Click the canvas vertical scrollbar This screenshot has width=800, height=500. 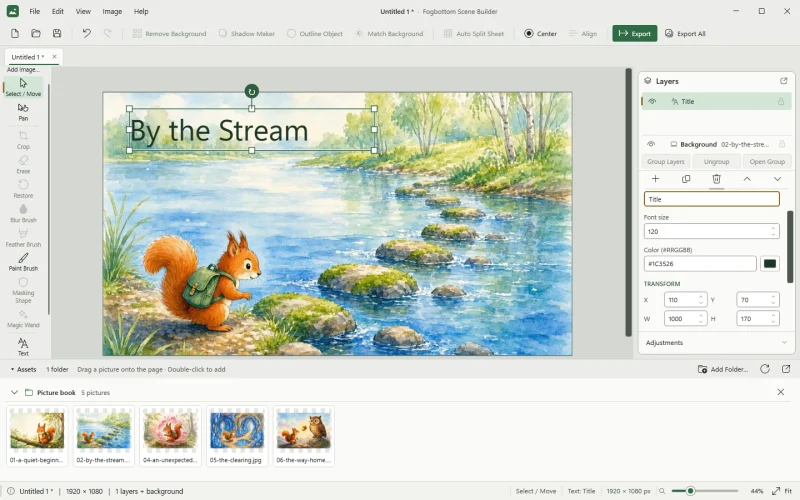629,202
